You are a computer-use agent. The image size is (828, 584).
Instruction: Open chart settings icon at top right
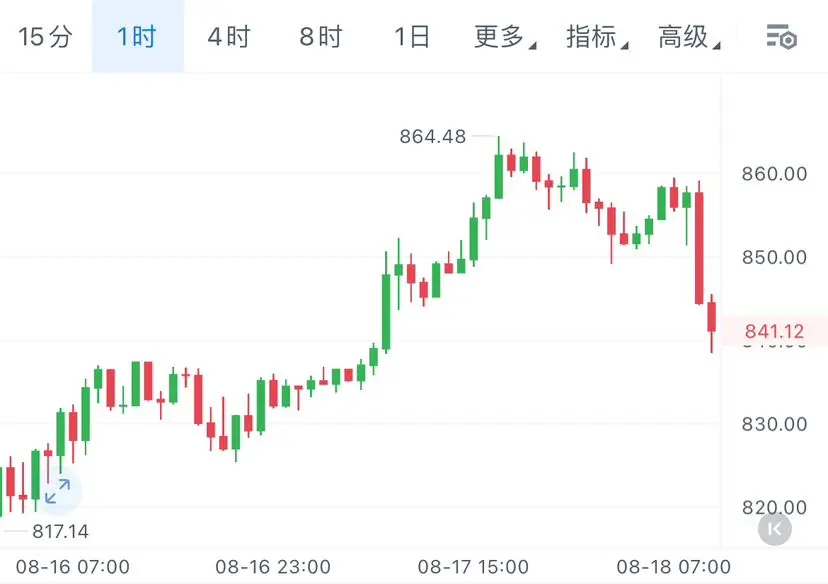click(x=782, y=37)
